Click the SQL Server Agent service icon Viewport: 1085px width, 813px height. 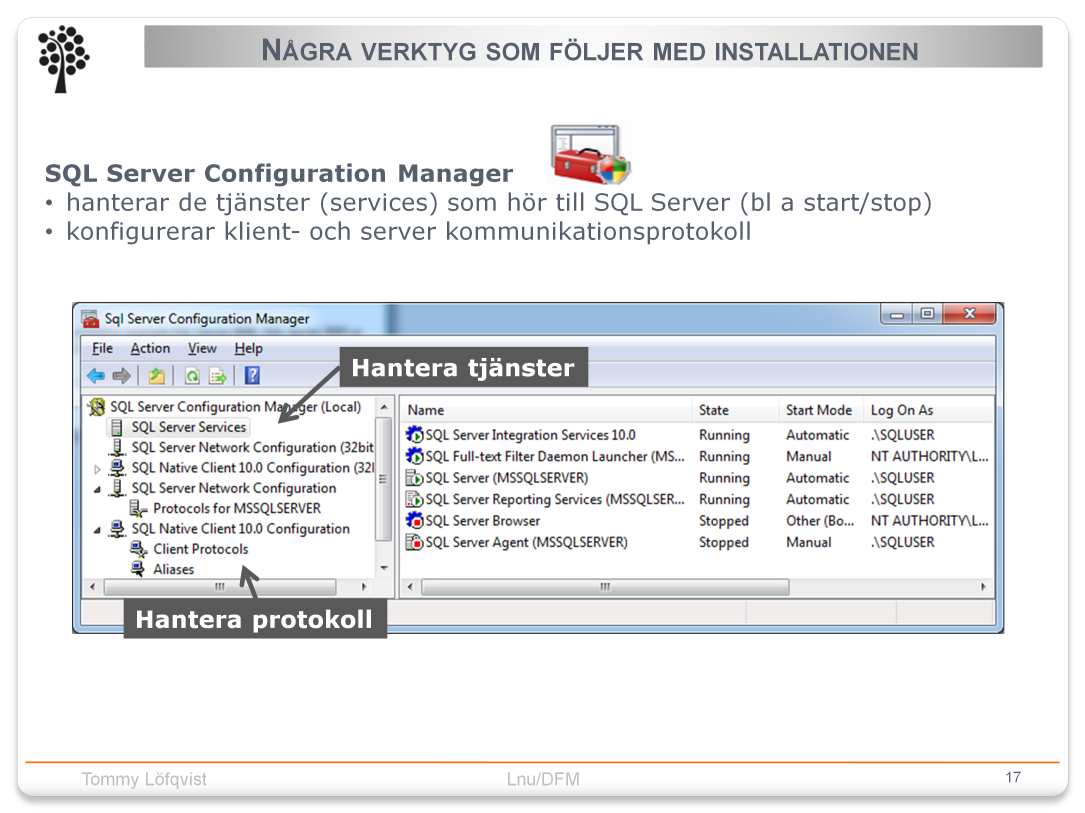tap(414, 542)
